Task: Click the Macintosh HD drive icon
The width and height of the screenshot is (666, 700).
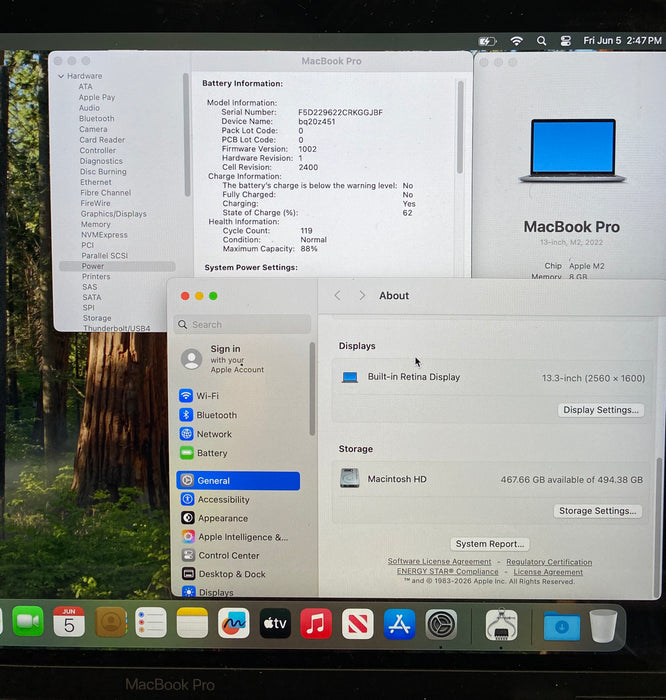Action: tap(350, 478)
